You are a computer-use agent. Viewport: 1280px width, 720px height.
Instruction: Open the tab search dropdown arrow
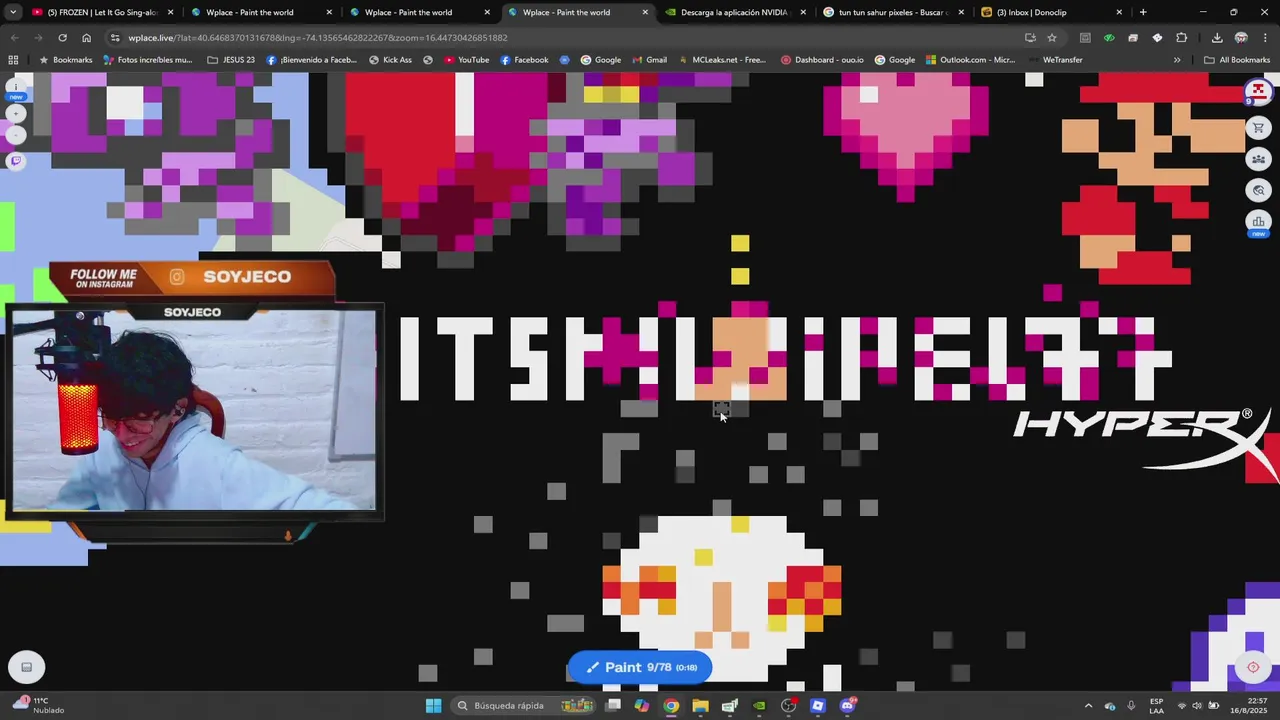[13, 12]
